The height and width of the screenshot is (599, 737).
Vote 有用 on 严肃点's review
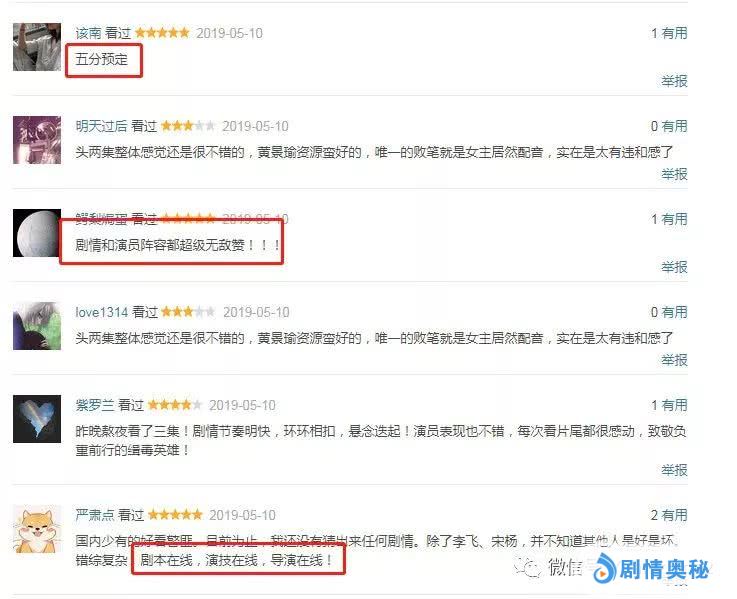click(674, 515)
